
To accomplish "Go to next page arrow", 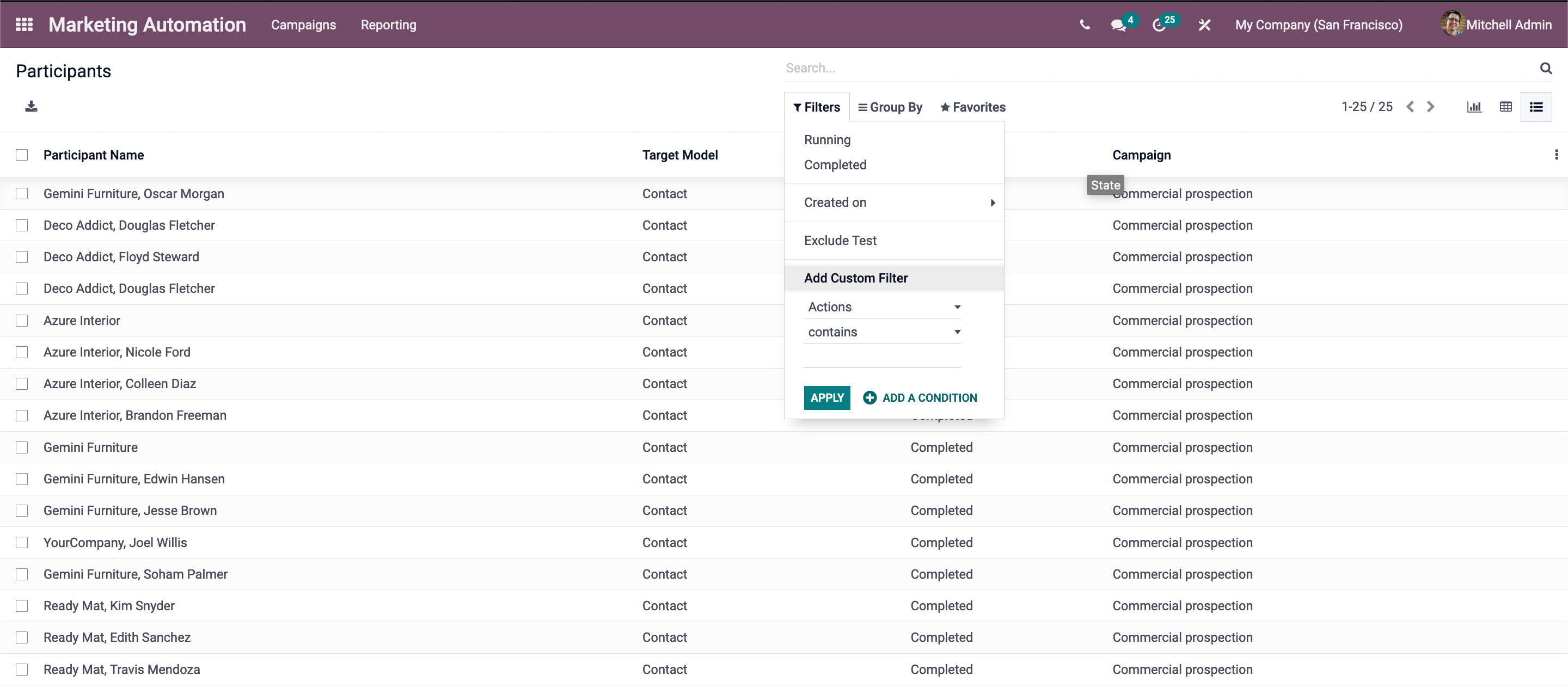I will click(1430, 107).
